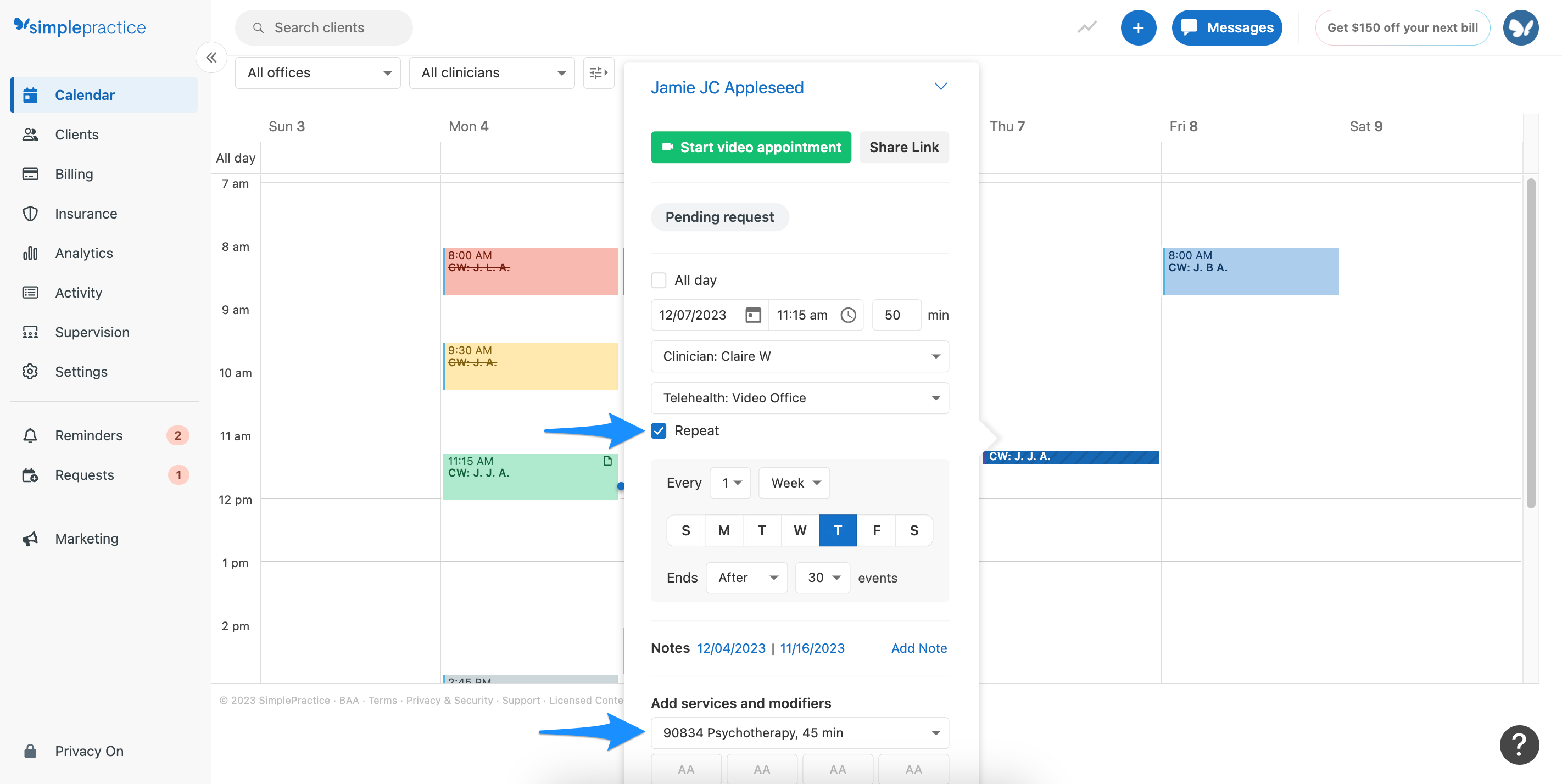
Task: Collapse the sidebar with double-chevron icon
Action: (x=211, y=58)
